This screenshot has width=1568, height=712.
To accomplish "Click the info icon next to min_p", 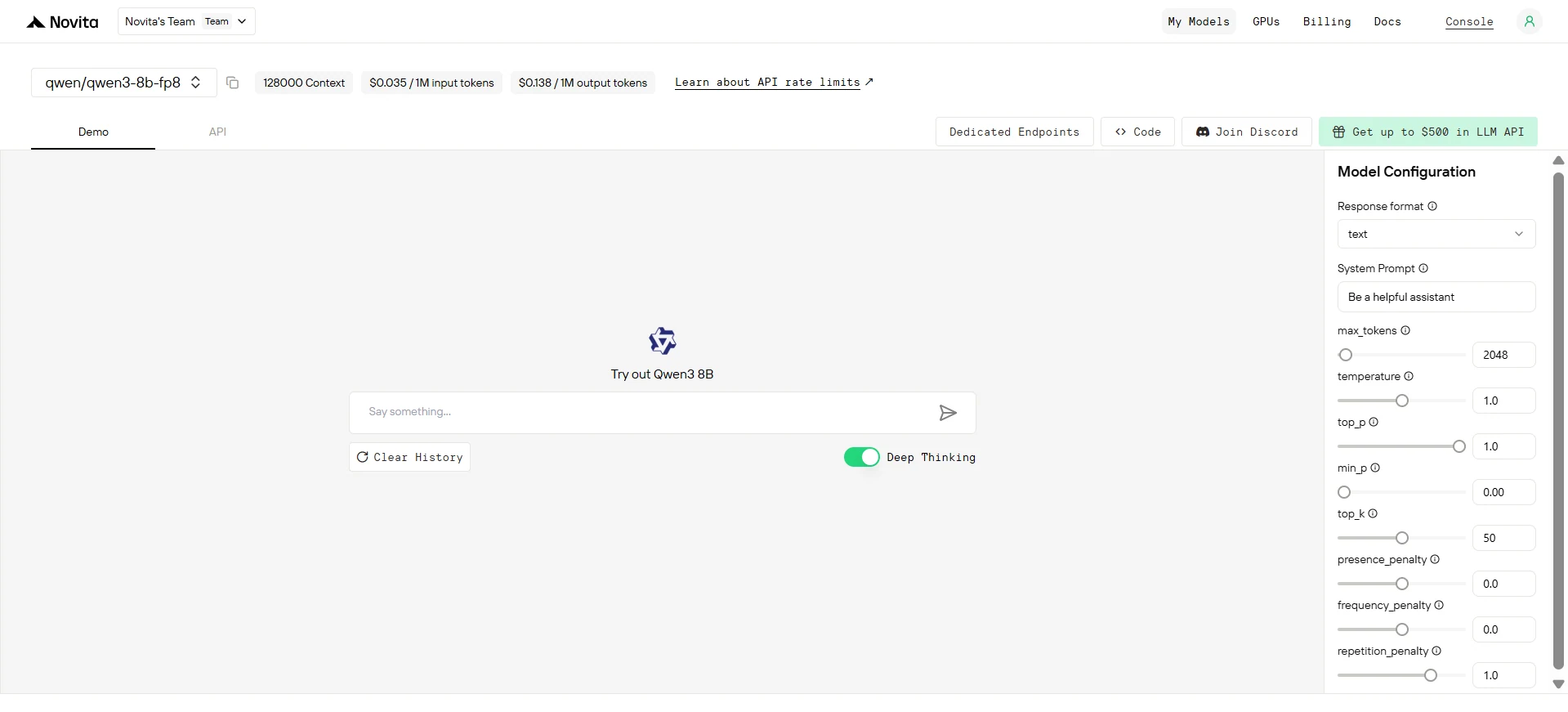I will coord(1375,468).
